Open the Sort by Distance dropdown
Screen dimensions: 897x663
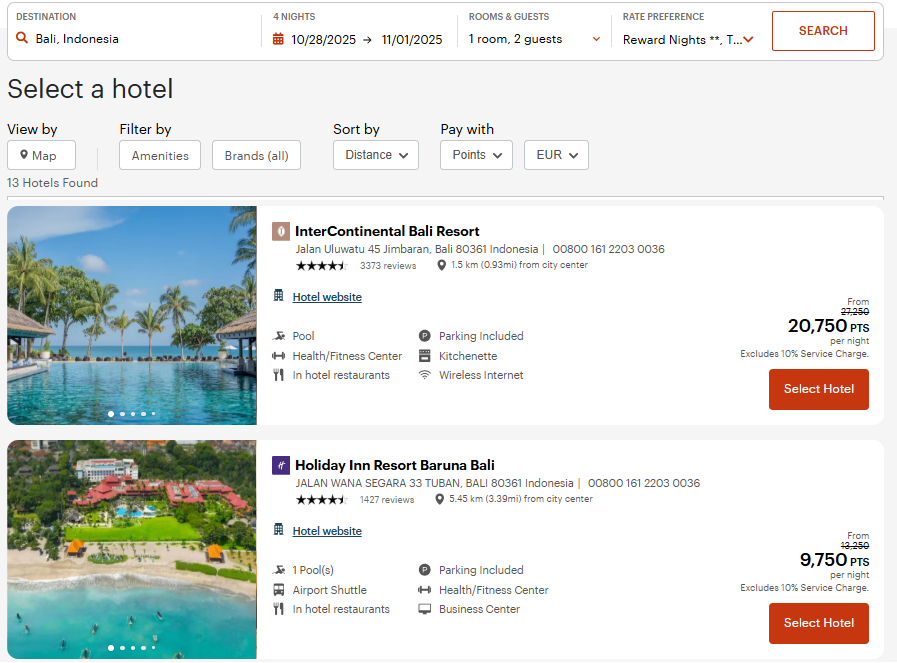(x=375, y=155)
